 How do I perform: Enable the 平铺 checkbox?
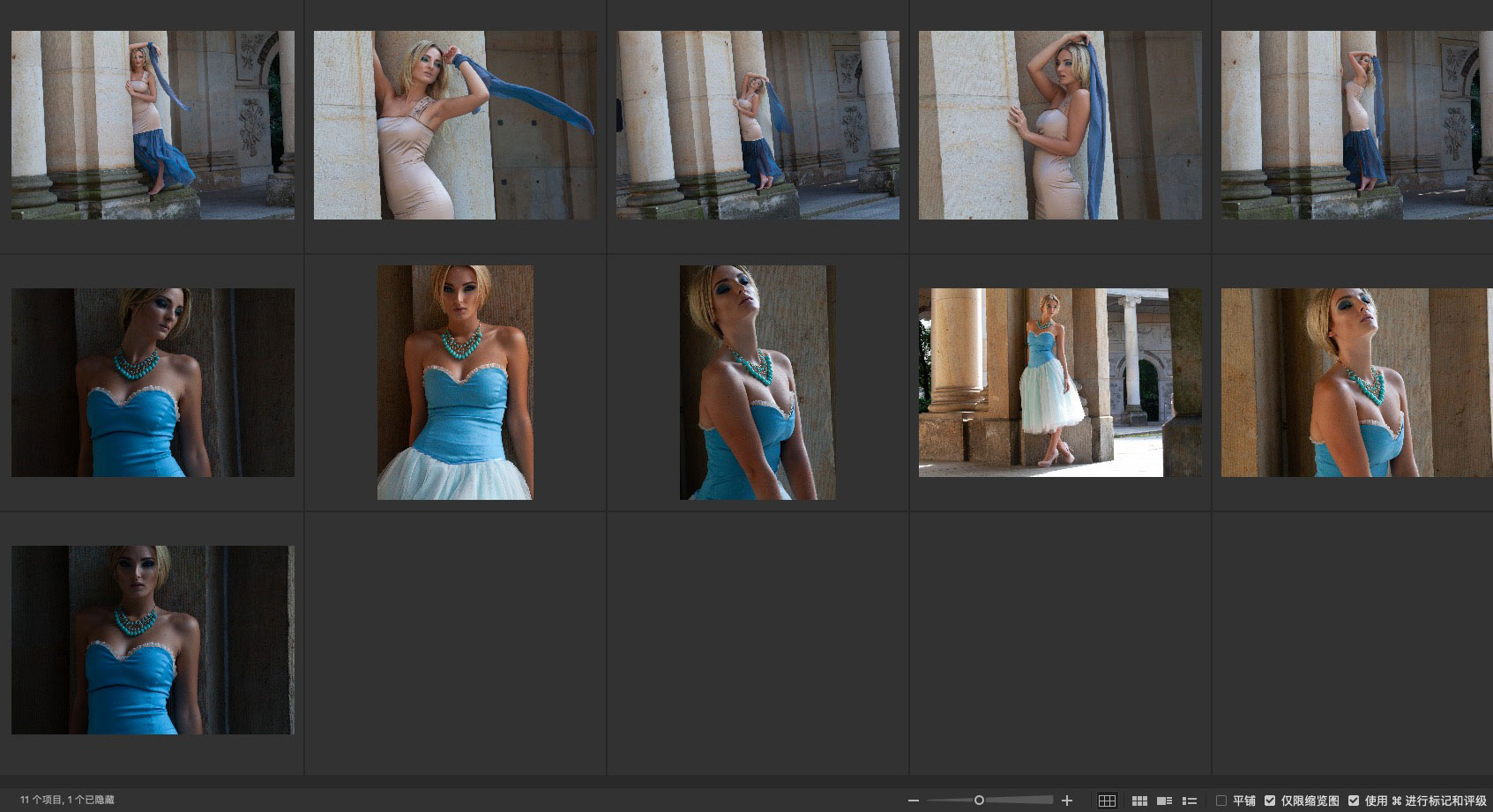click(1221, 801)
